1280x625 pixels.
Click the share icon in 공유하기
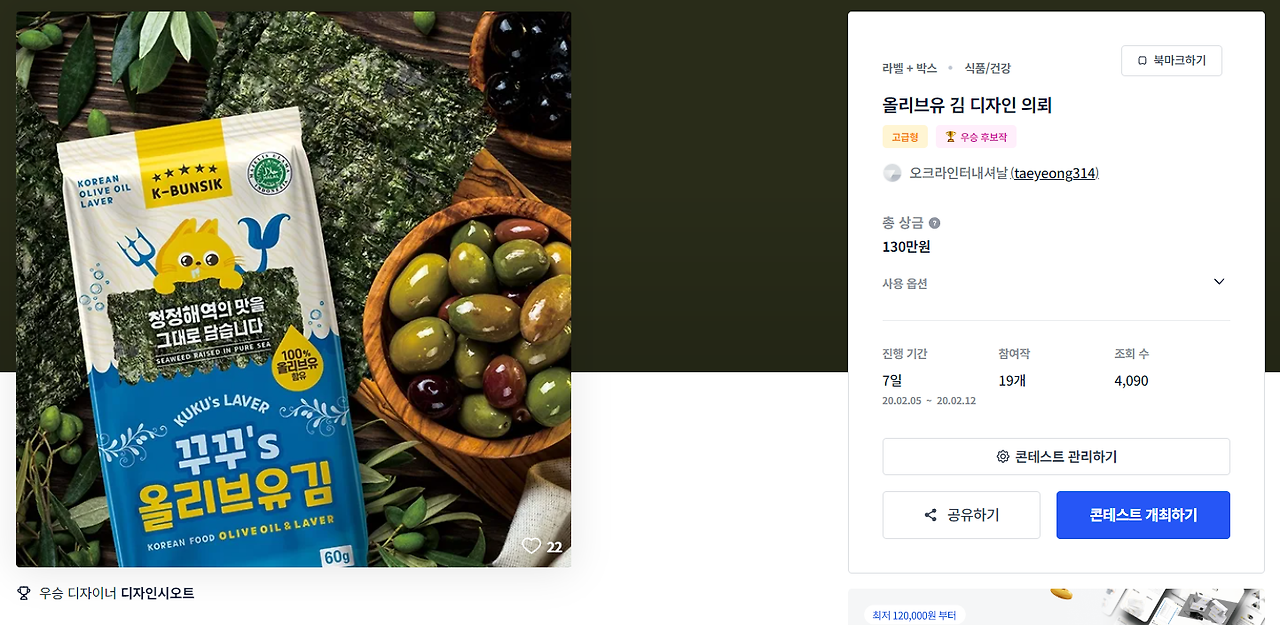click(931, 515)
